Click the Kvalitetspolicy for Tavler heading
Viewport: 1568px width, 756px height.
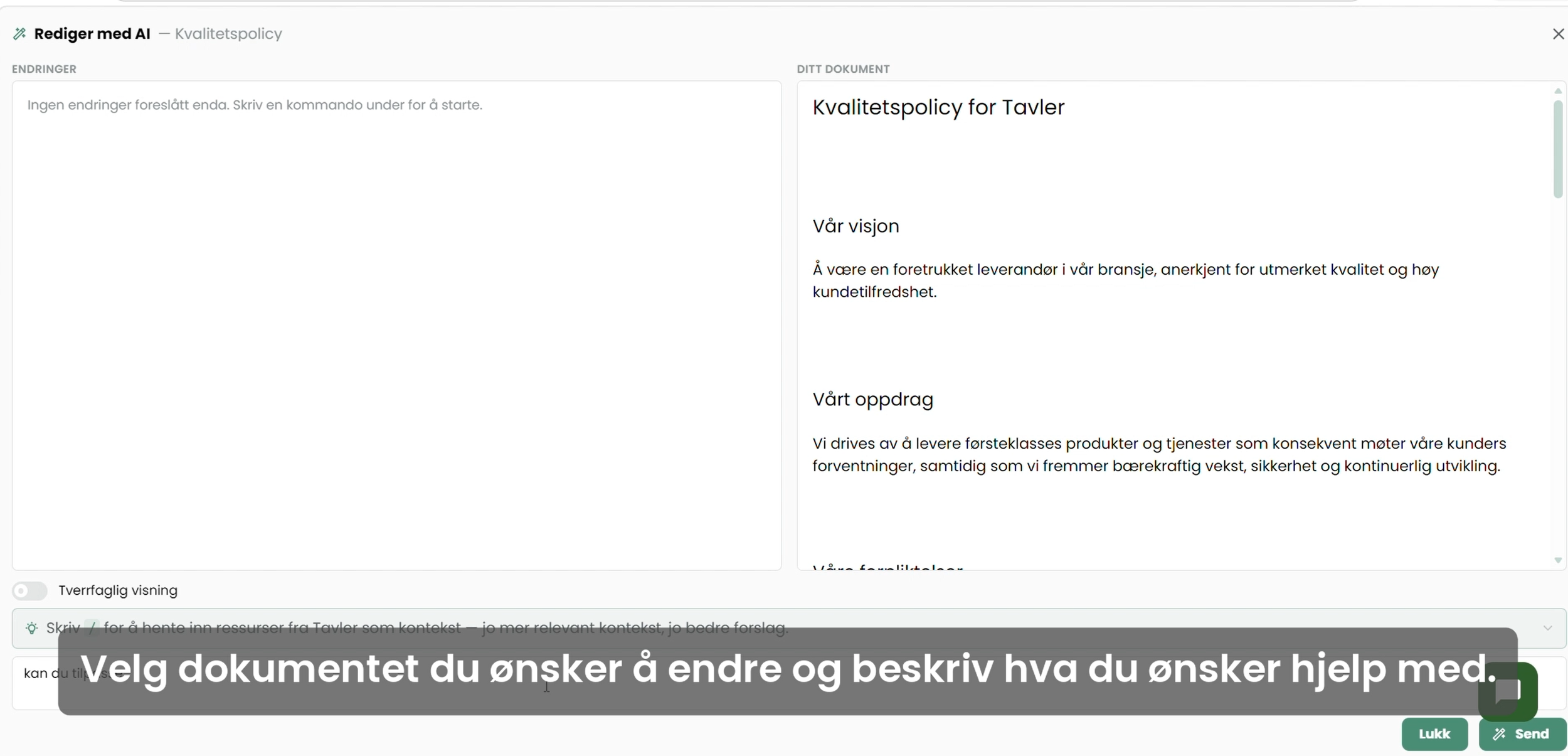tap(938, 107)
